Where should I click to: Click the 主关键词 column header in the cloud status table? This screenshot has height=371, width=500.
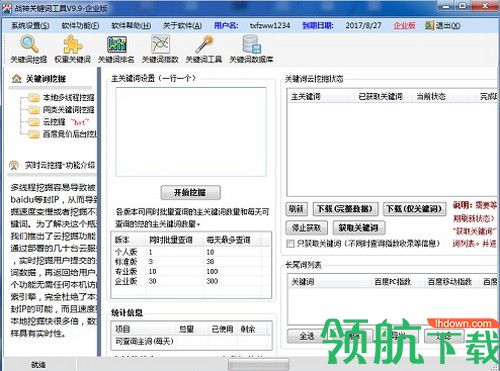(305, 97)
